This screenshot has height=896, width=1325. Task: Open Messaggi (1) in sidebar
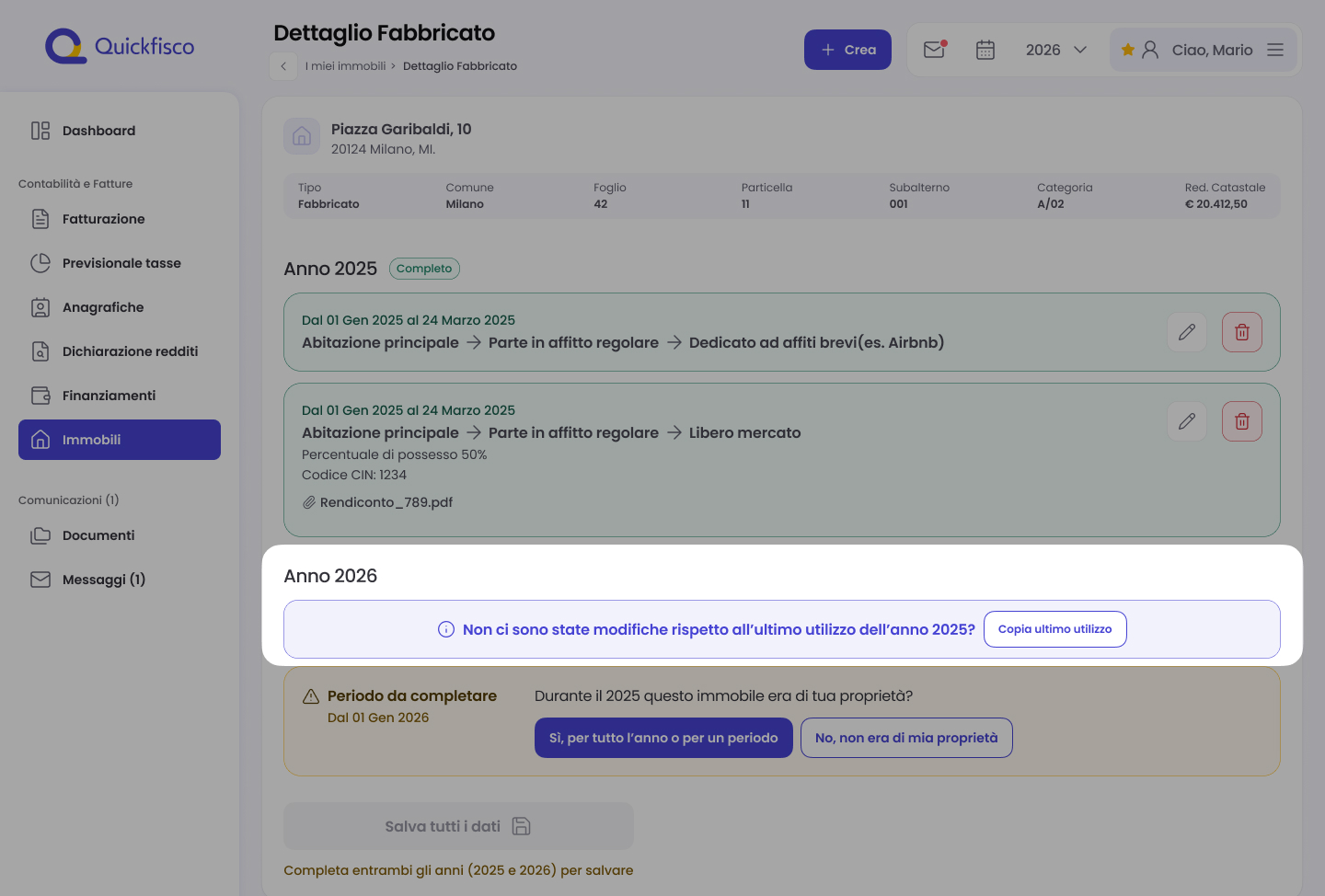coord(103,580)
